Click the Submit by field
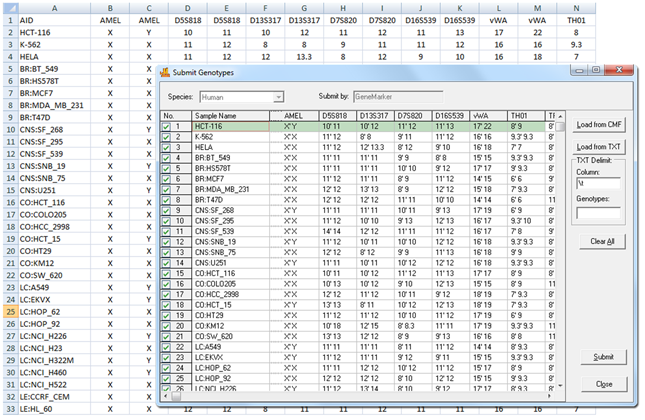Screen dimensions: 645x420 (x=398, y=97)
